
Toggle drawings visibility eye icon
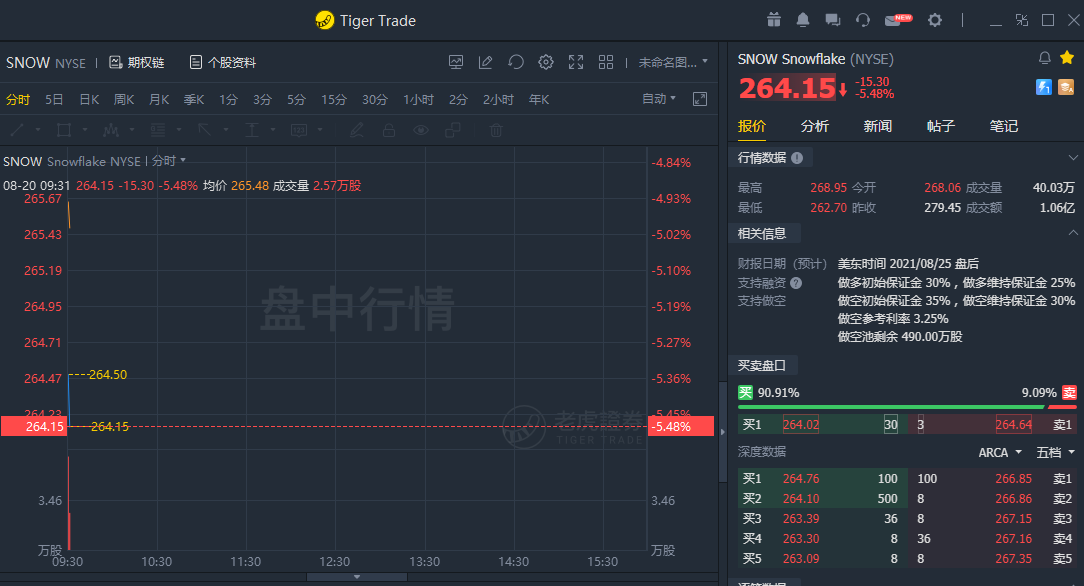coord(421,130)
